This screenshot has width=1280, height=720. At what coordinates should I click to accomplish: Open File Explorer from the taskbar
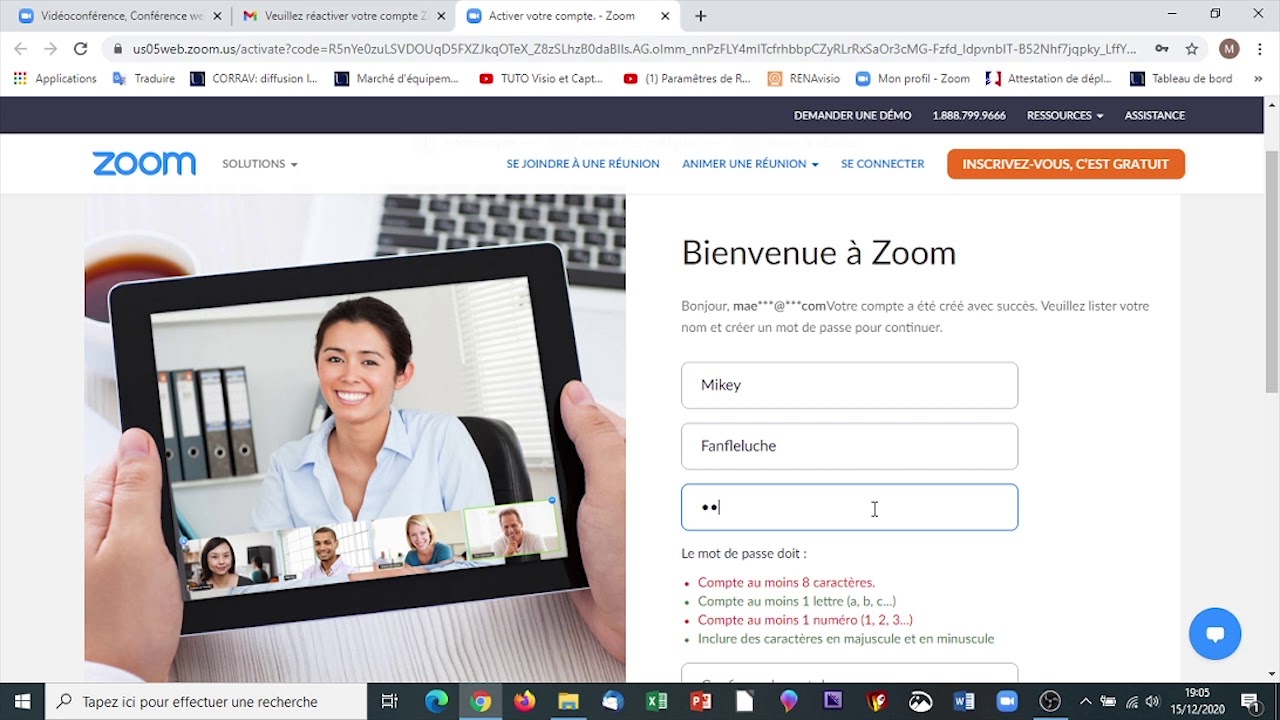(569, 701)
